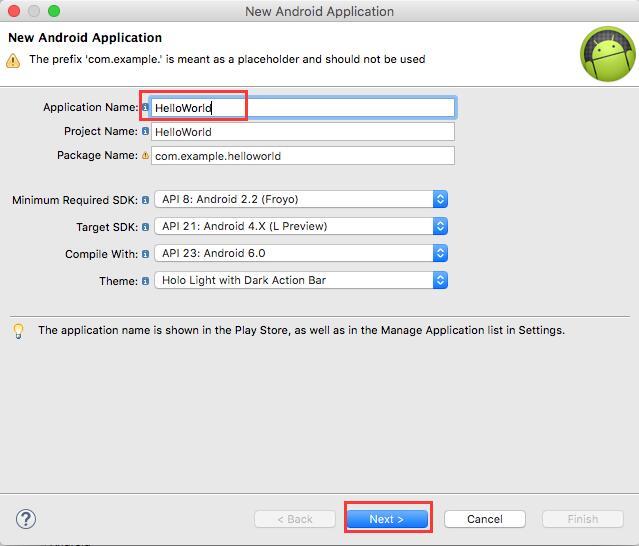Click the Package Name label
This screenshot has width=639, height=546.
point(97,155)
